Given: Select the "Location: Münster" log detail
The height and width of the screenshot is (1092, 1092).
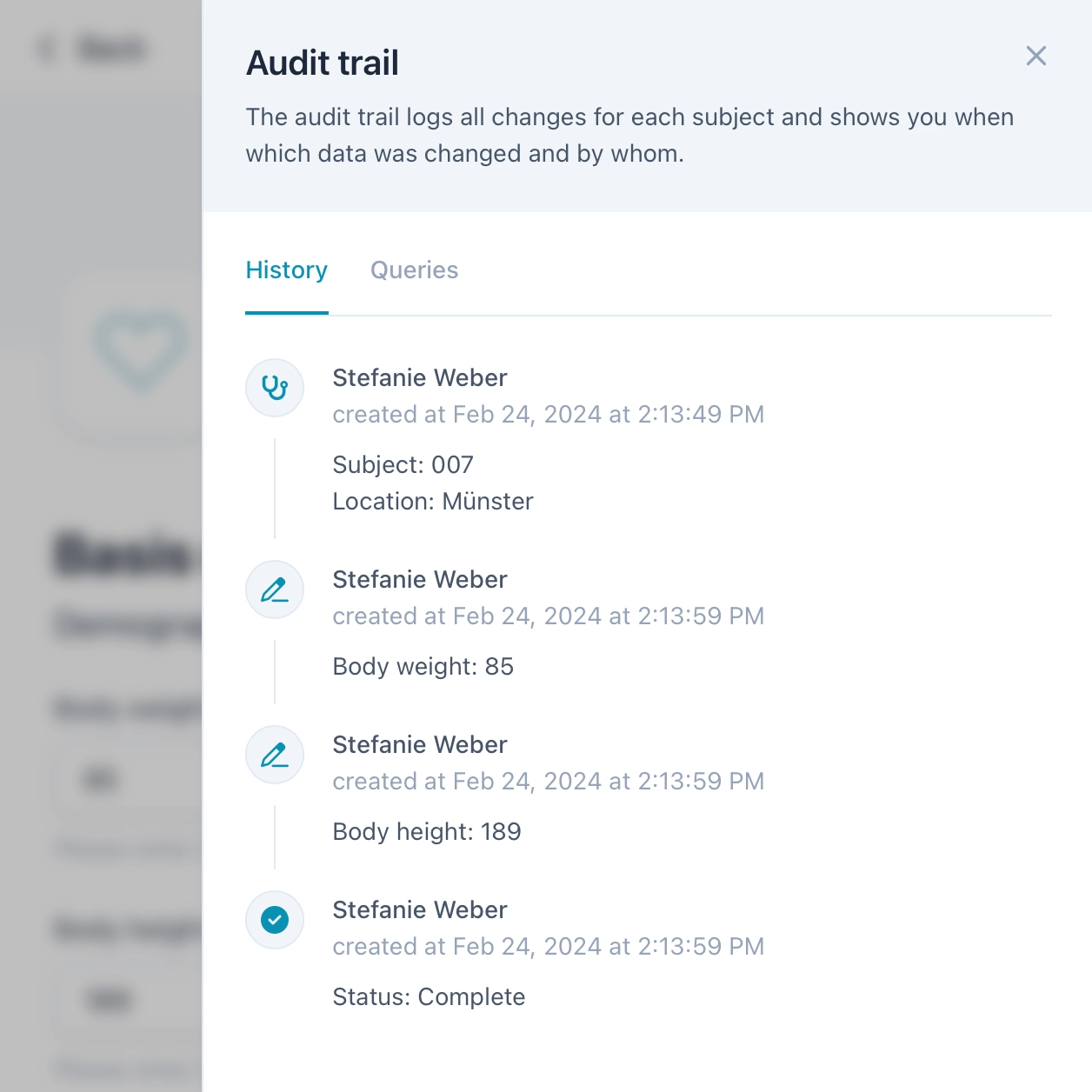Looking at the screenshot, I should pos(432,502).
